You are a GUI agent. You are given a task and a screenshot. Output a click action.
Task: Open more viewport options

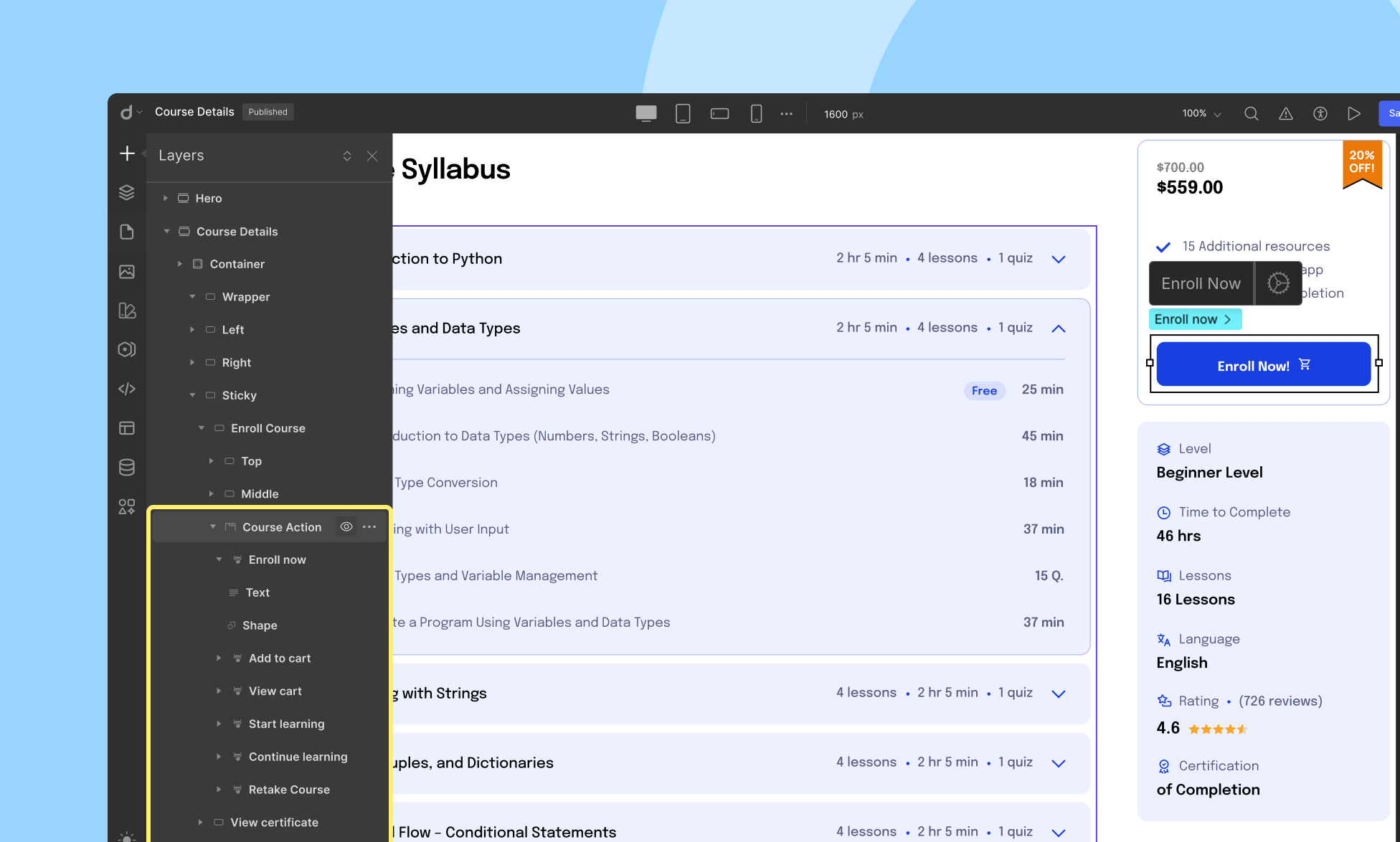pyautogui.click(x=787, y=113)
